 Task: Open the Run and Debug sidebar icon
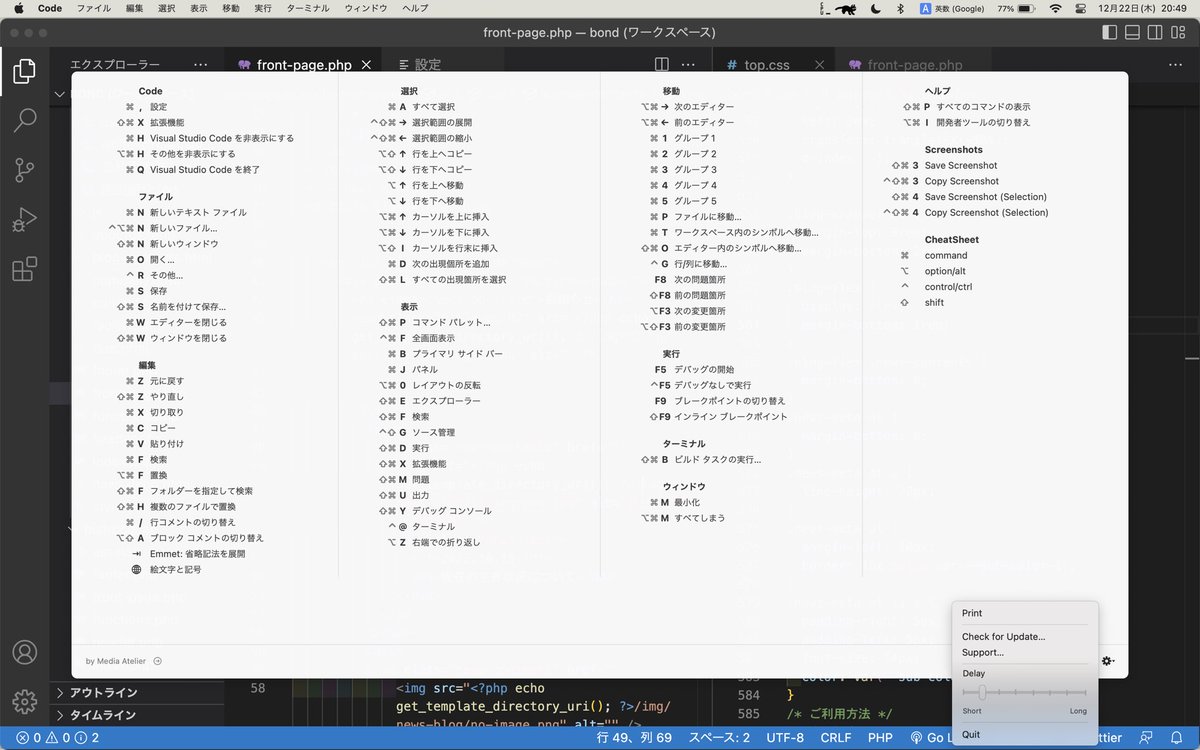(x=25, y=220)
